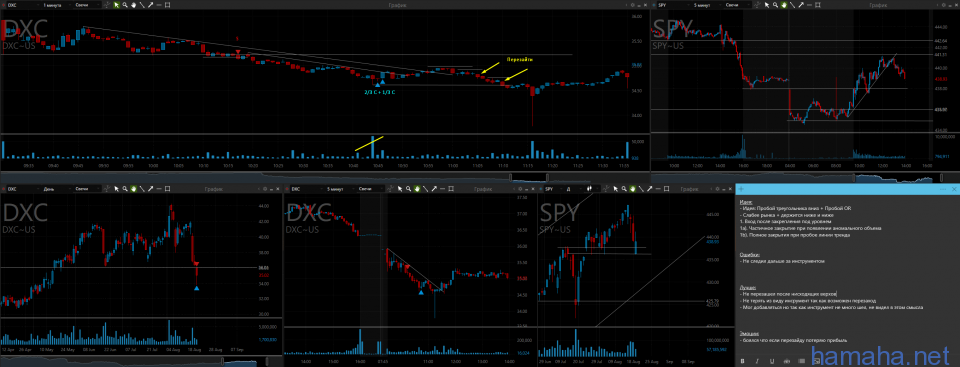Select the hand pan tool in top DXC chart
960x367 pixels.
pyautogui.click(x=133, y=5)
